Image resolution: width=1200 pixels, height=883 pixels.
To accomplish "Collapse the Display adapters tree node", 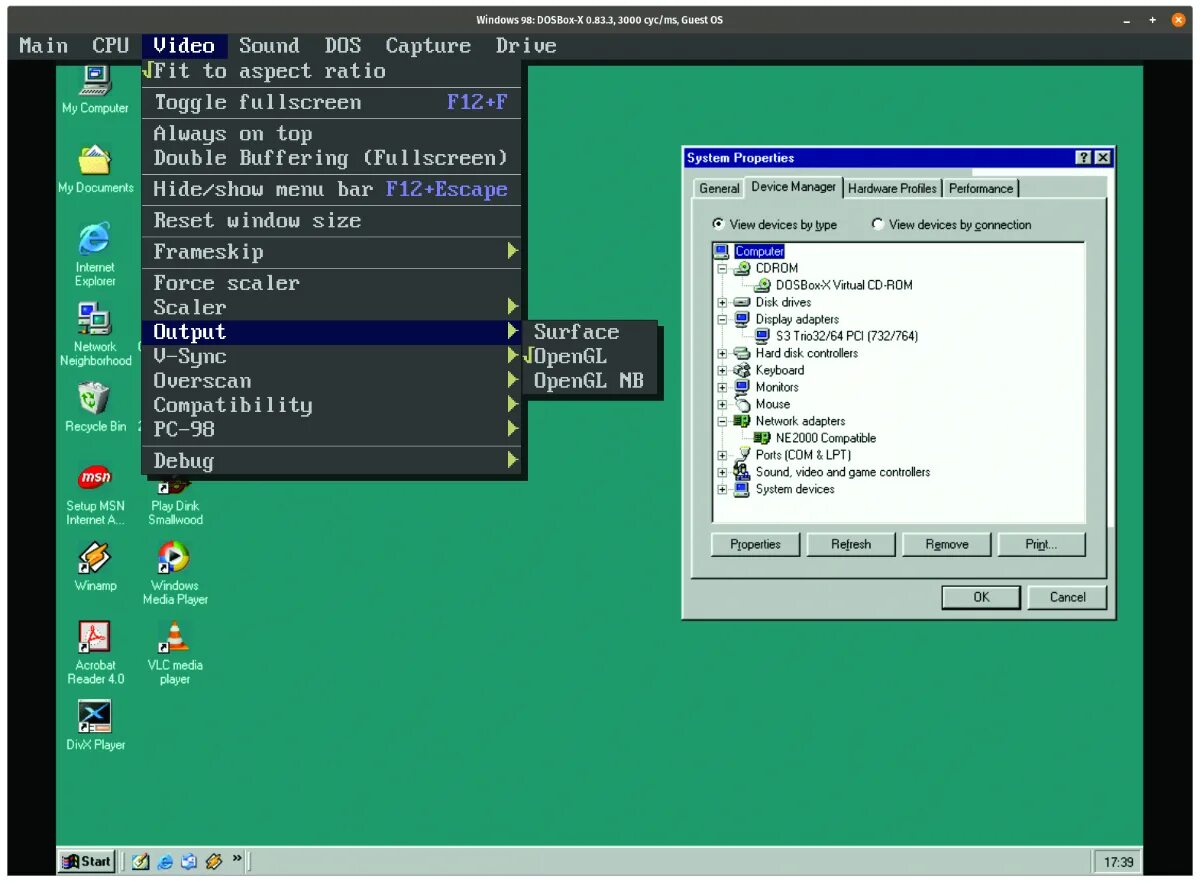I will (722, 320).
